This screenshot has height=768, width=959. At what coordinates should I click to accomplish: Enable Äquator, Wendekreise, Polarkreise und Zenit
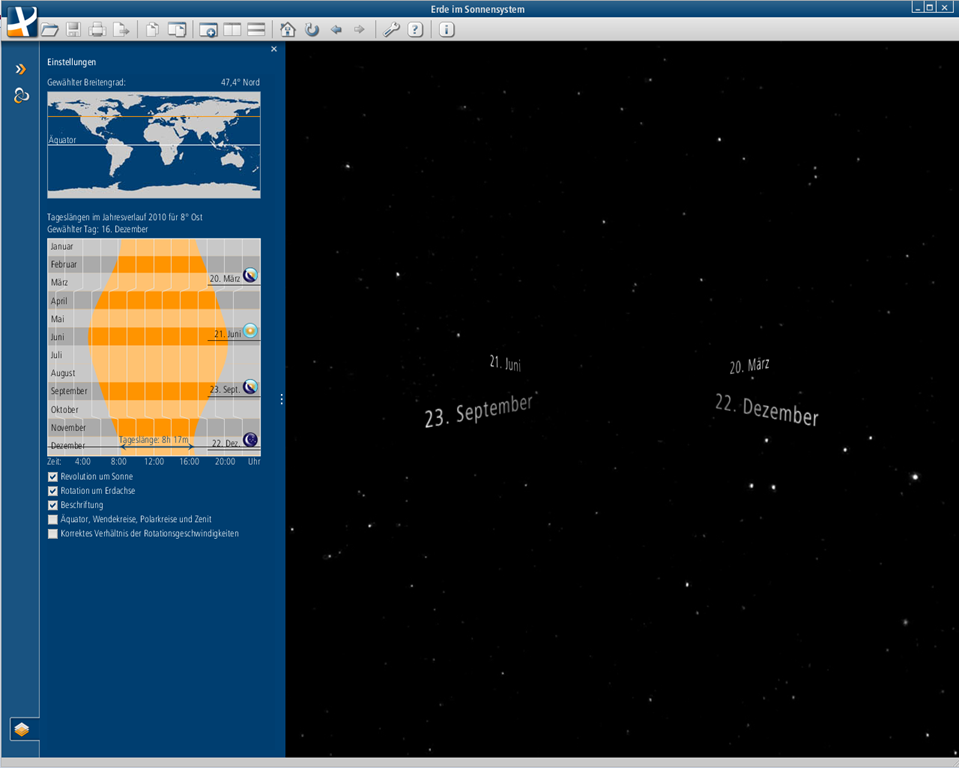(x=53, y=520)
